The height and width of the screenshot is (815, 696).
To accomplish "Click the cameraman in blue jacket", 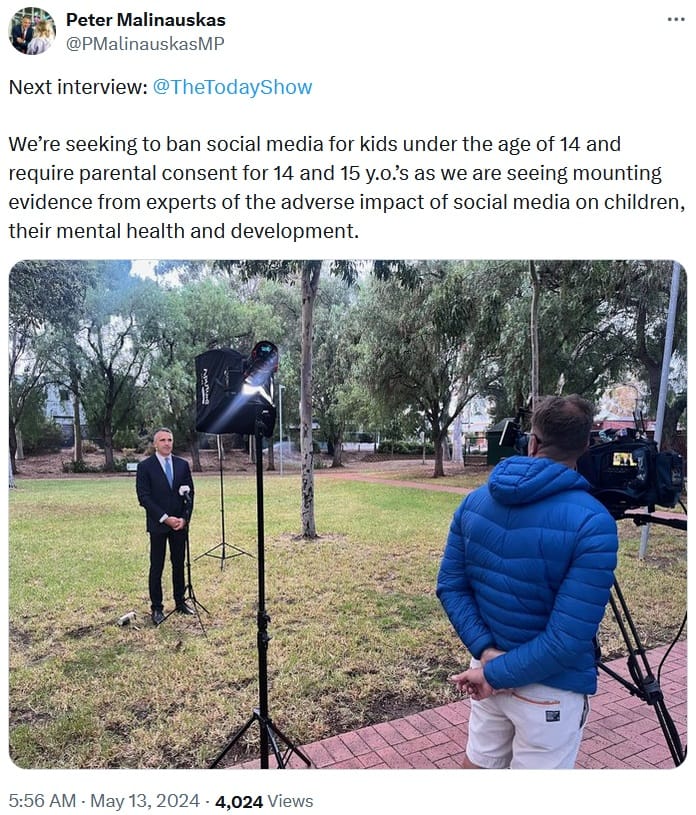I will tap(528, 581).
